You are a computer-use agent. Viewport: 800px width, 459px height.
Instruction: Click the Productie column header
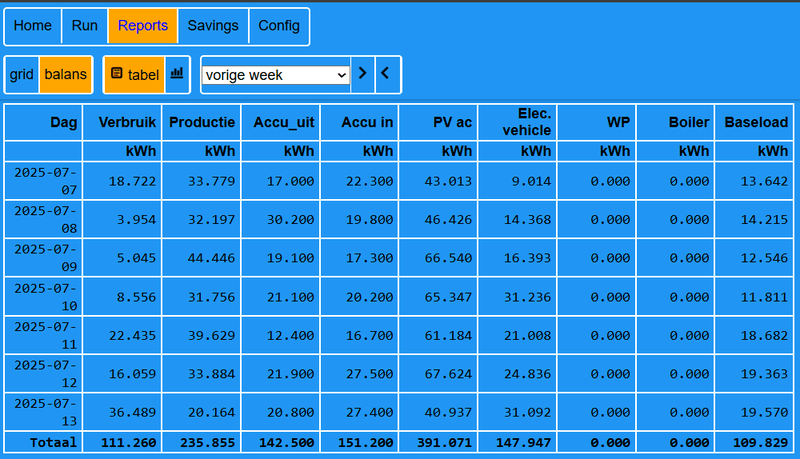(201, 122)
